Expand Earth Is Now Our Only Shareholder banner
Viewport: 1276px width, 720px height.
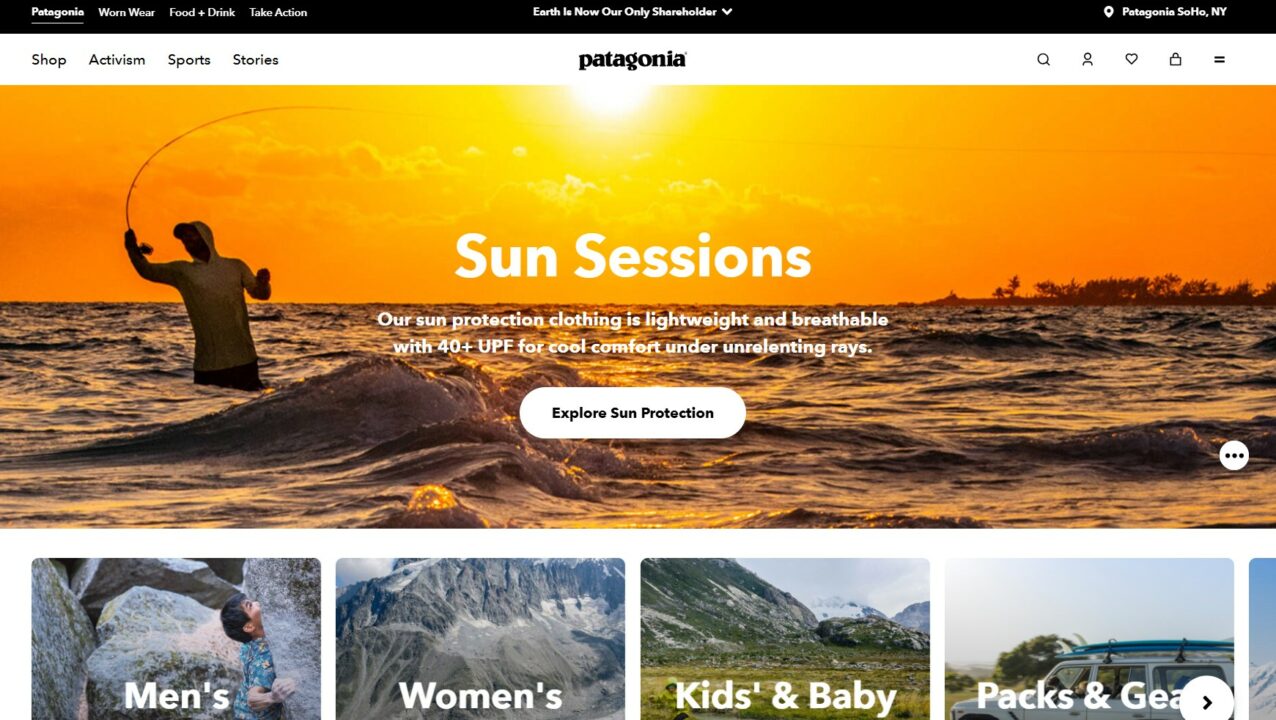[x=633, y=12]
